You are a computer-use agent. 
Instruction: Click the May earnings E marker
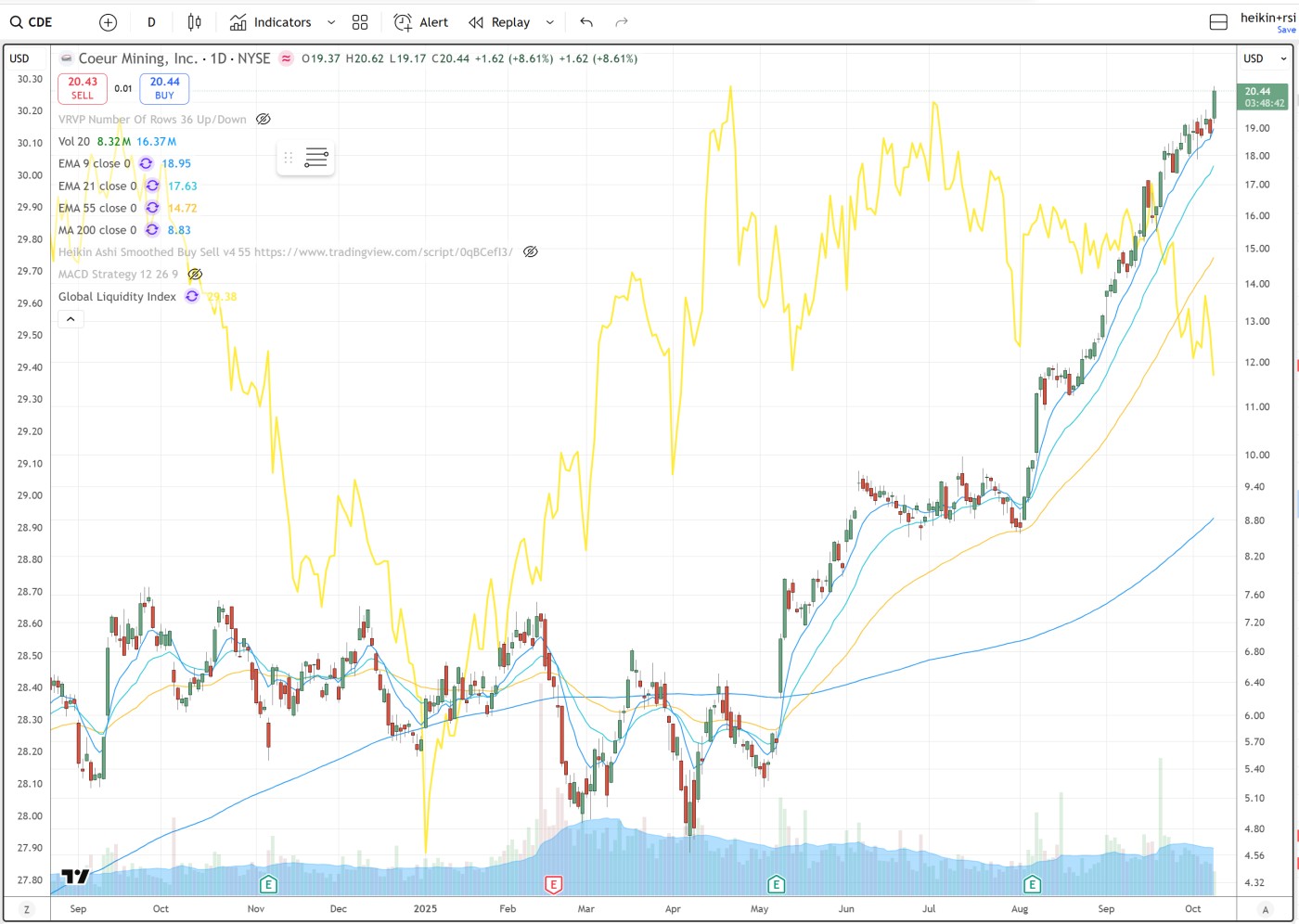[777, 884]
